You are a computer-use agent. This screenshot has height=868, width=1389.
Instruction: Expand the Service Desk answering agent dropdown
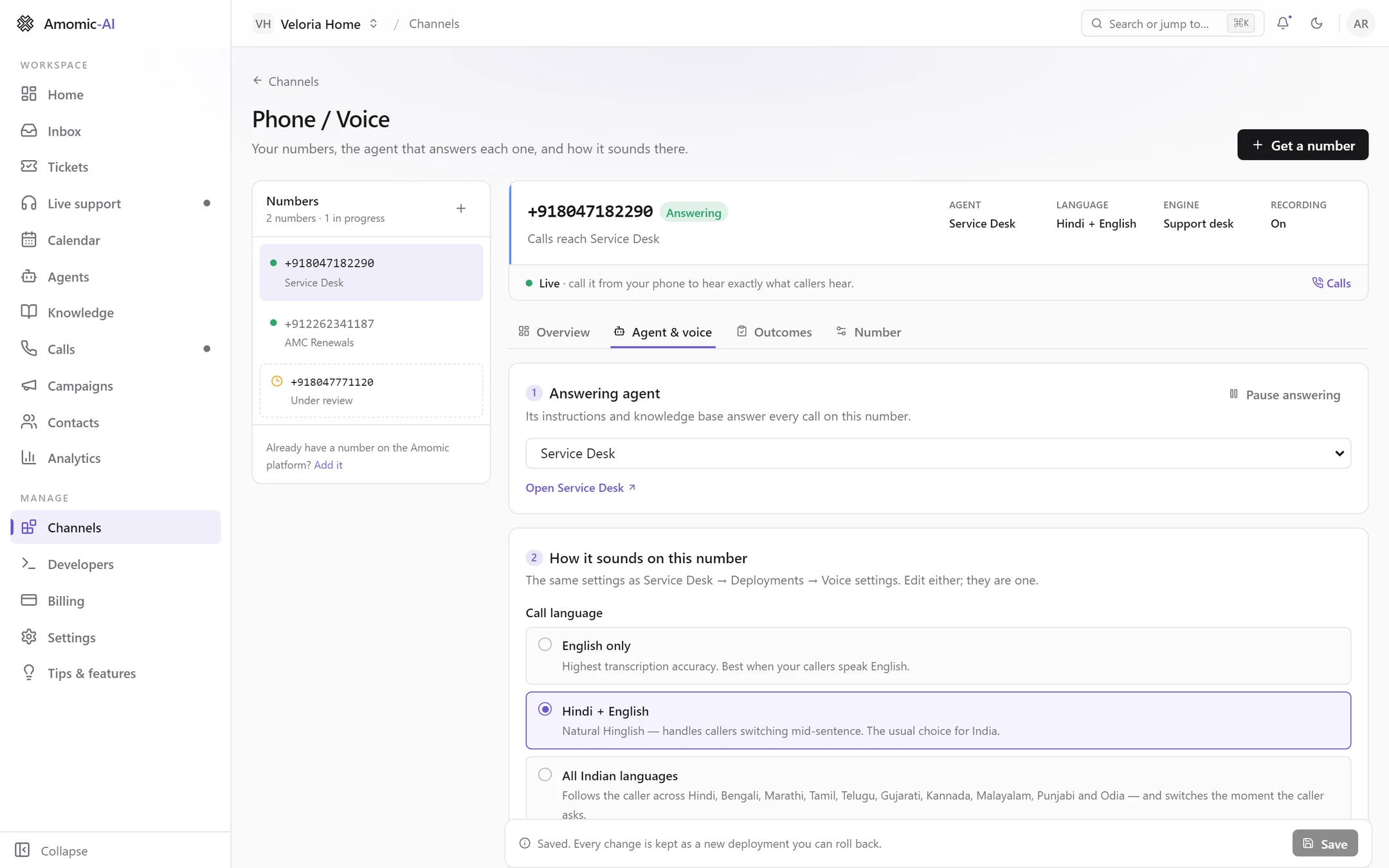tap(938, 453)
